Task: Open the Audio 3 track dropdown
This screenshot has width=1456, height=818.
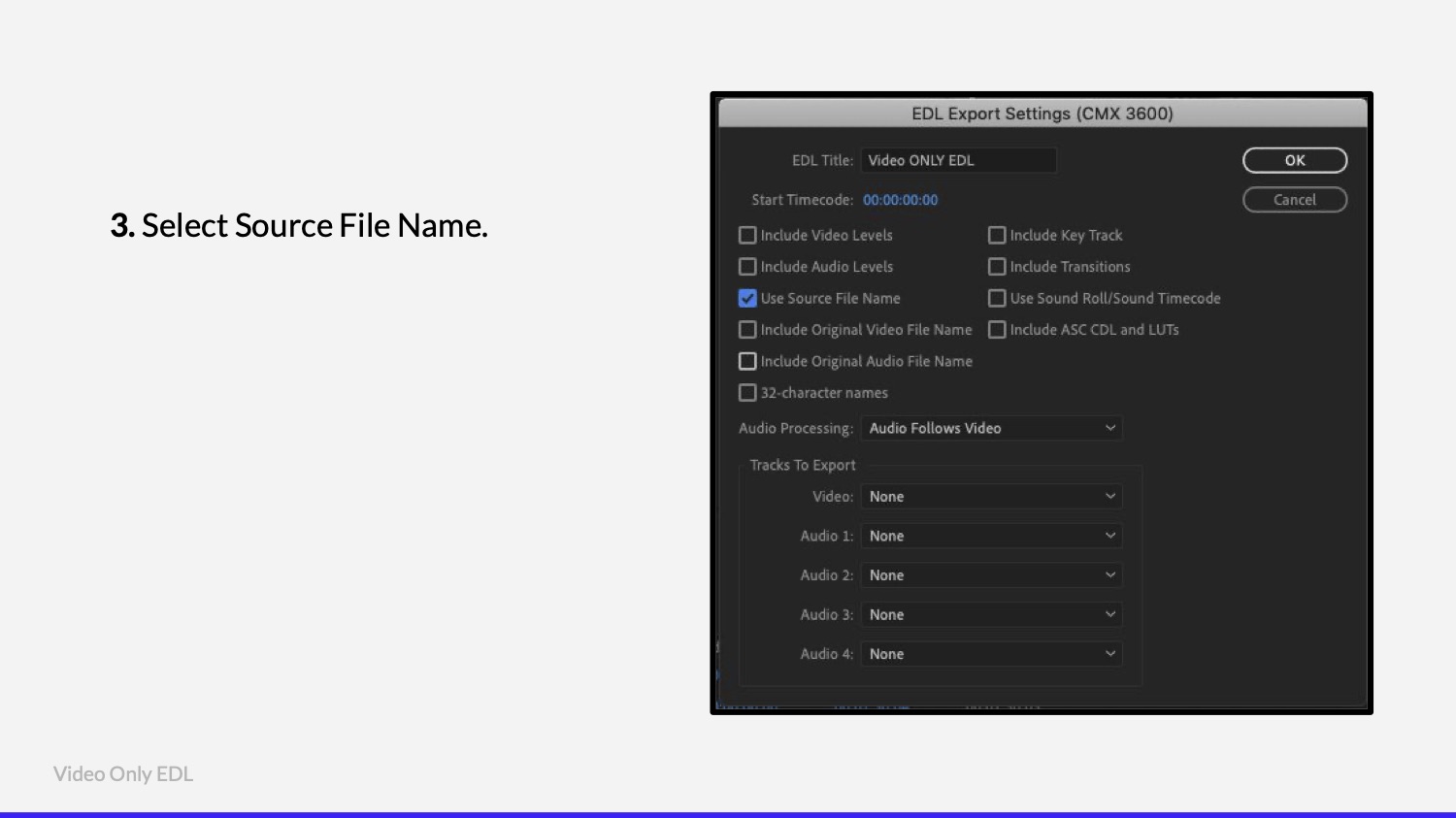Action: [x=991, y=614]
